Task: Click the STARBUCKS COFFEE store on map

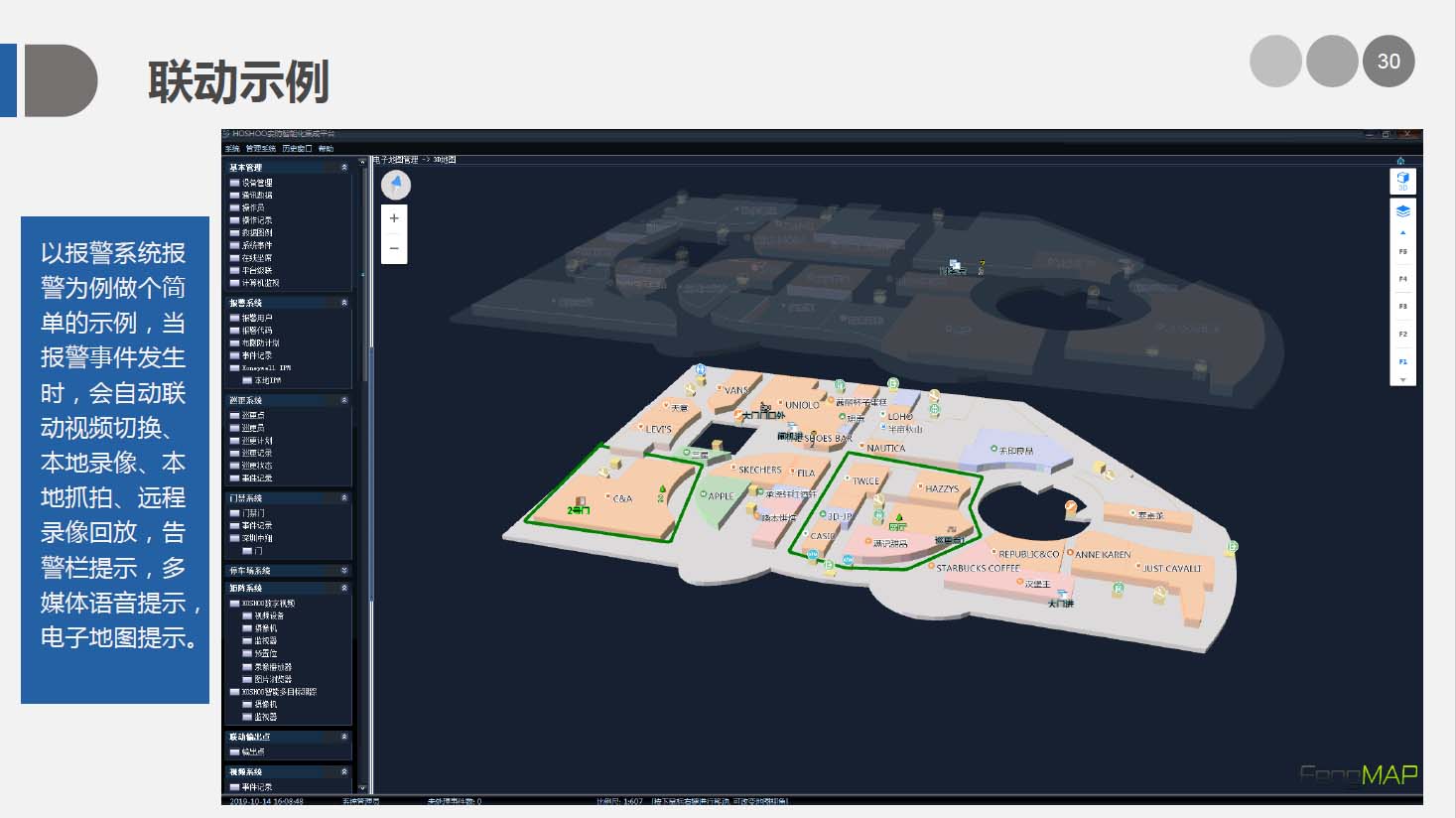Action: coord(977,569)
